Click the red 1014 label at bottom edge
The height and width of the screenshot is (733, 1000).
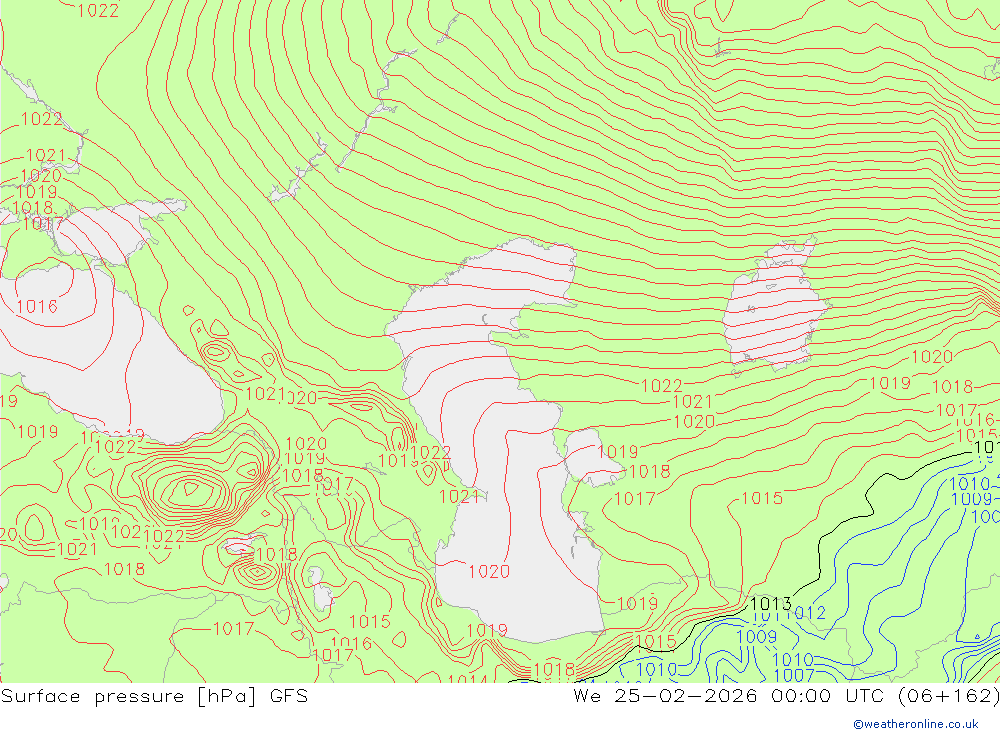click(467, 679)
